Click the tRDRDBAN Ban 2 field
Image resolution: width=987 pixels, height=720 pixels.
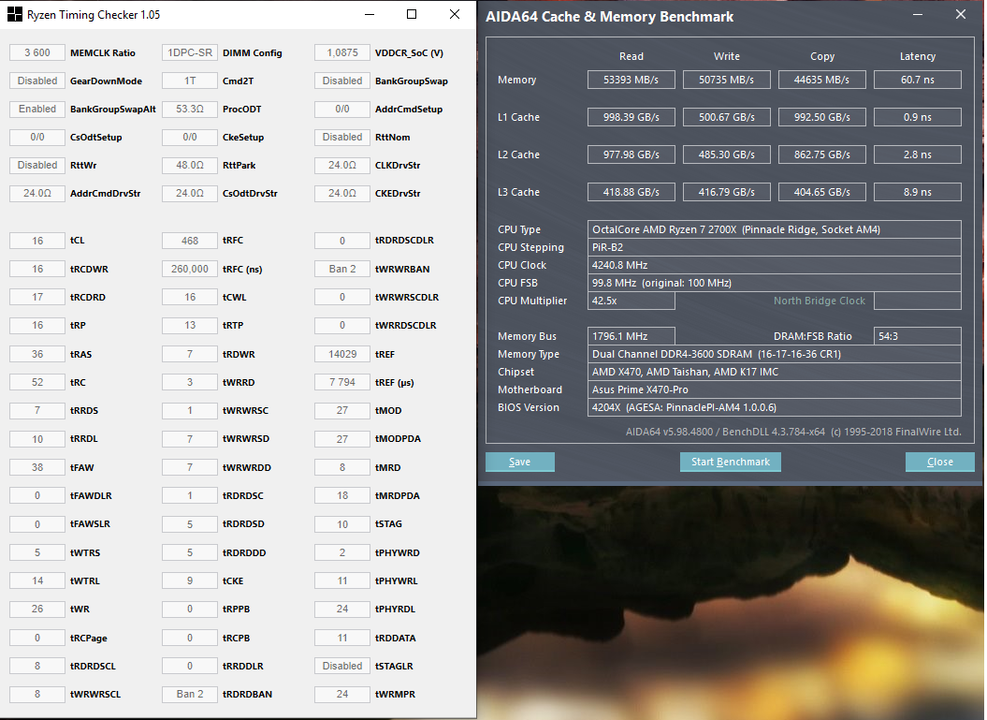(189, 694)
